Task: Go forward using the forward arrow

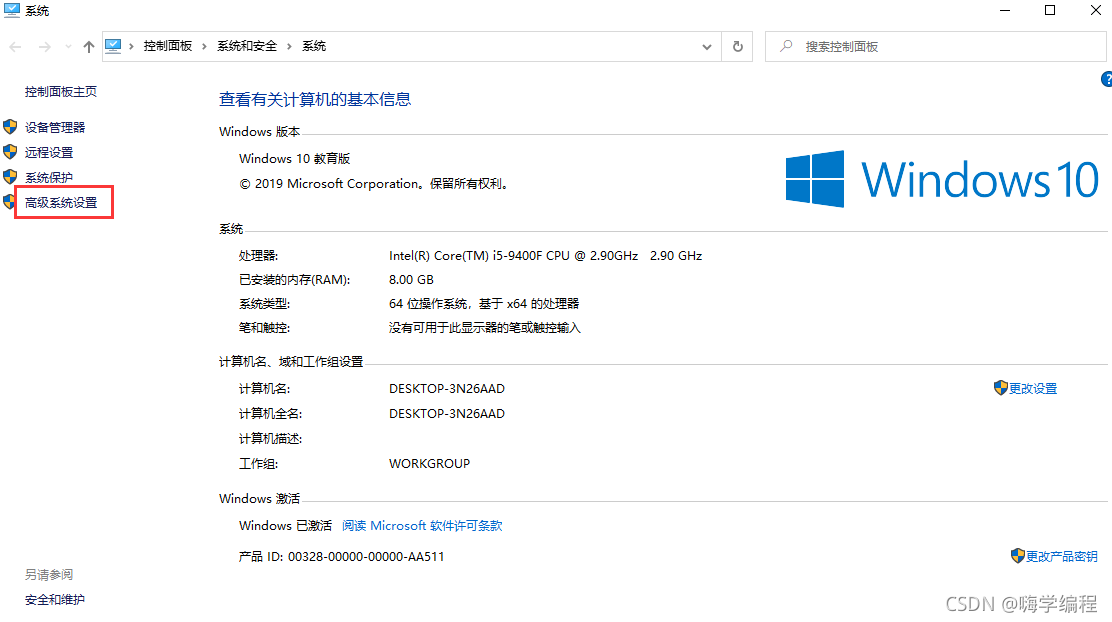Action: (x=44, y=47)
